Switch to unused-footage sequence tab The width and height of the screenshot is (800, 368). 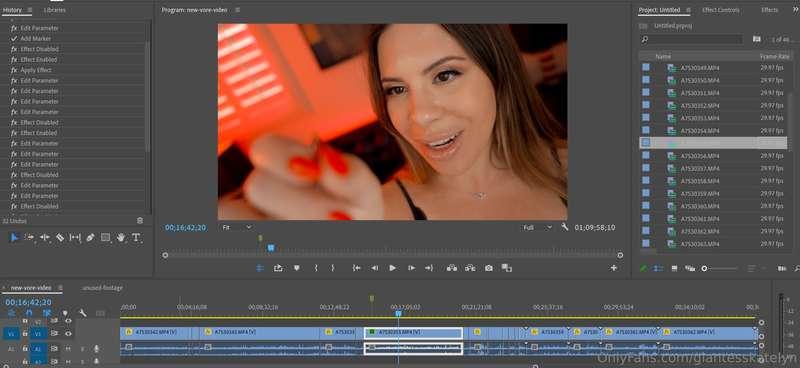(102, 288)
